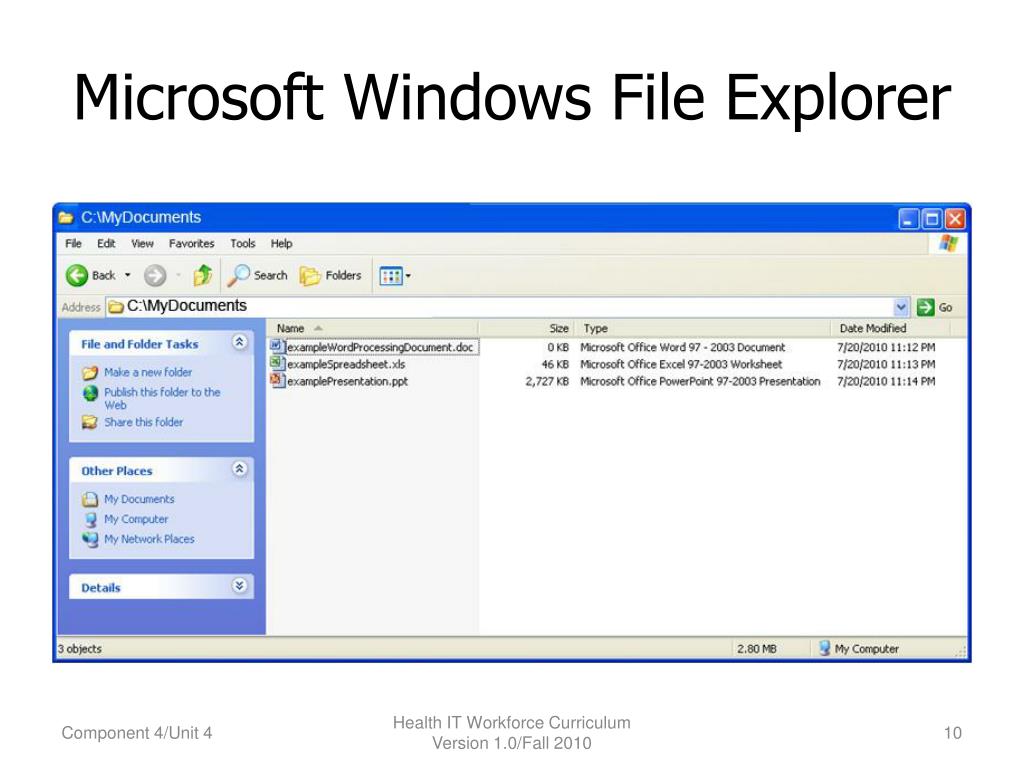The image size is (1024, 768).
Task: Click the Search magnifier toolbar button
Action: (x=257, y=276)
